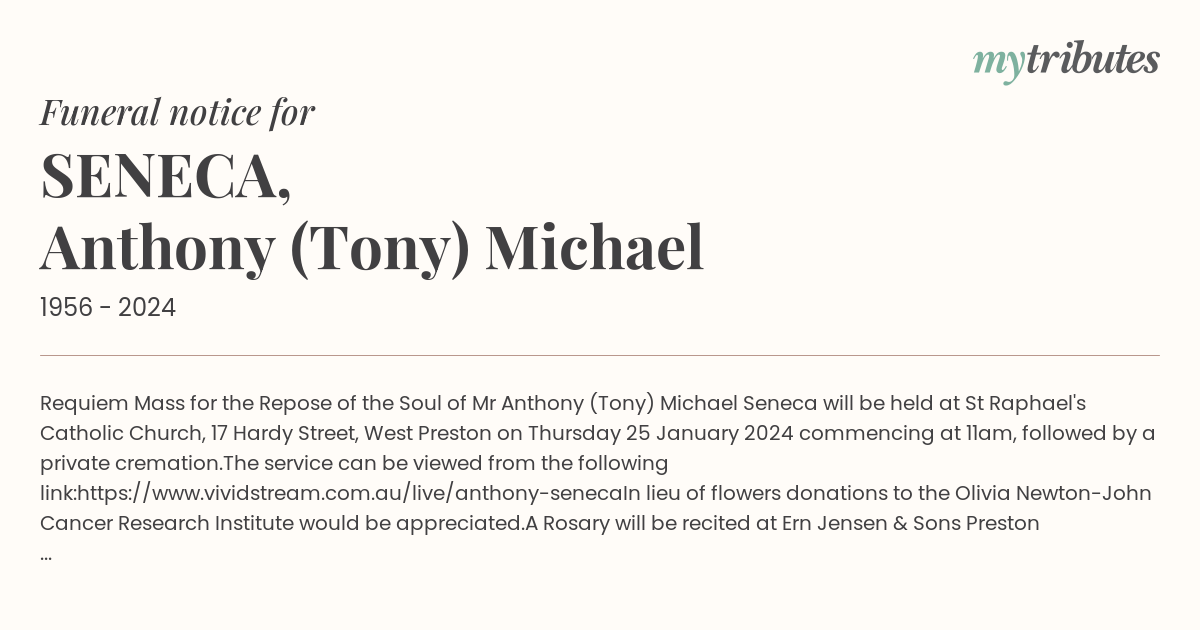Open the vividstream.com.au live stream link
1200x630 pixels.
[x=350, y=493]
